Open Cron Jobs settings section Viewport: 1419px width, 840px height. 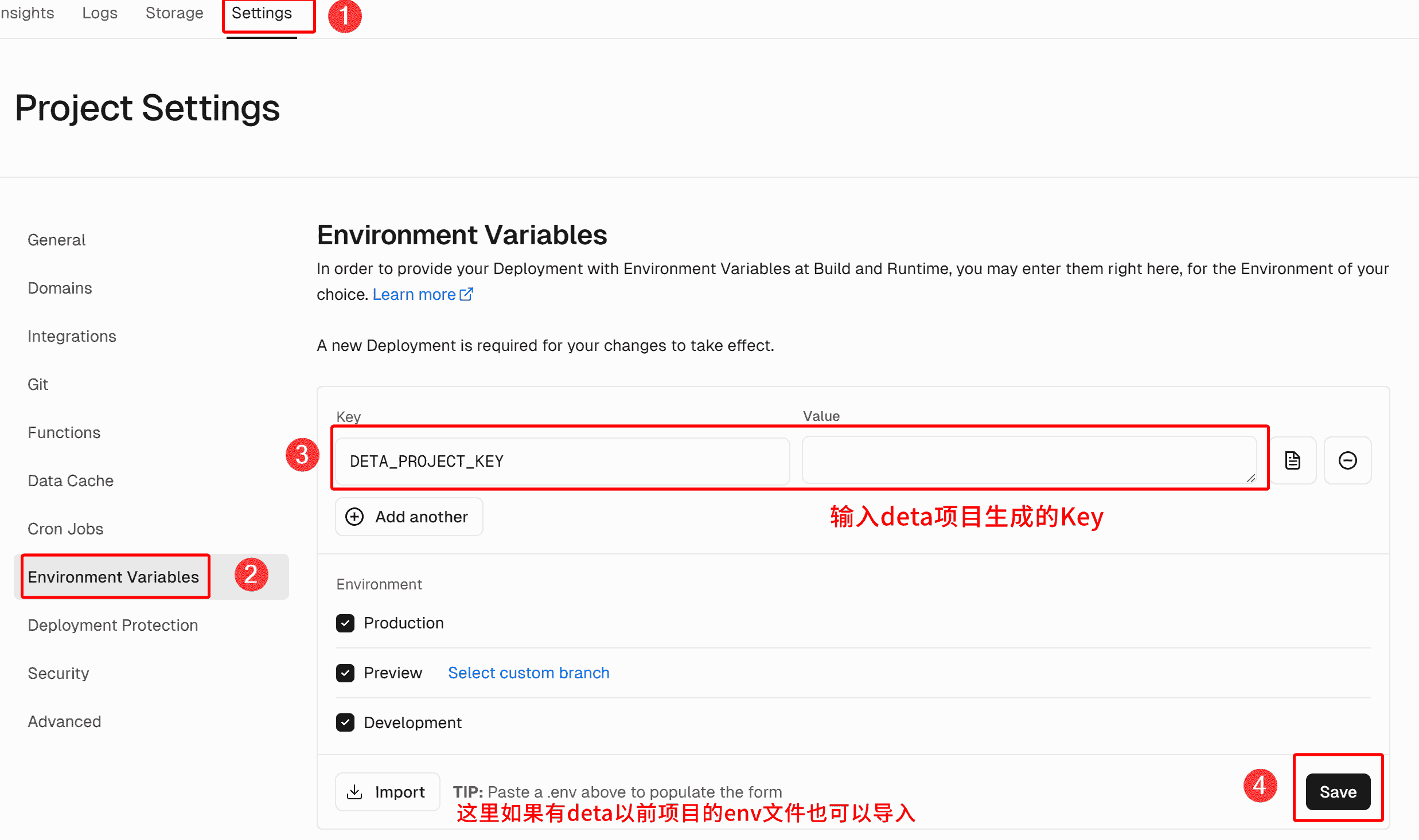click(x=65, y=529)
